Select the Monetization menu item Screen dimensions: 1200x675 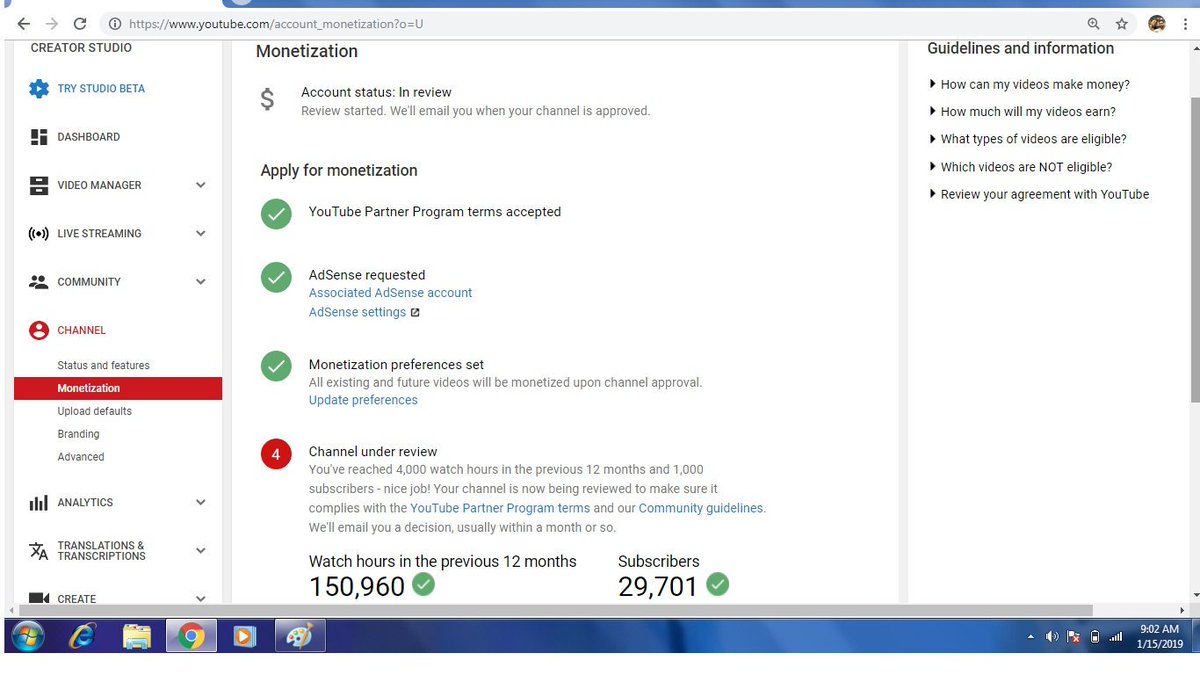(118, 388)
